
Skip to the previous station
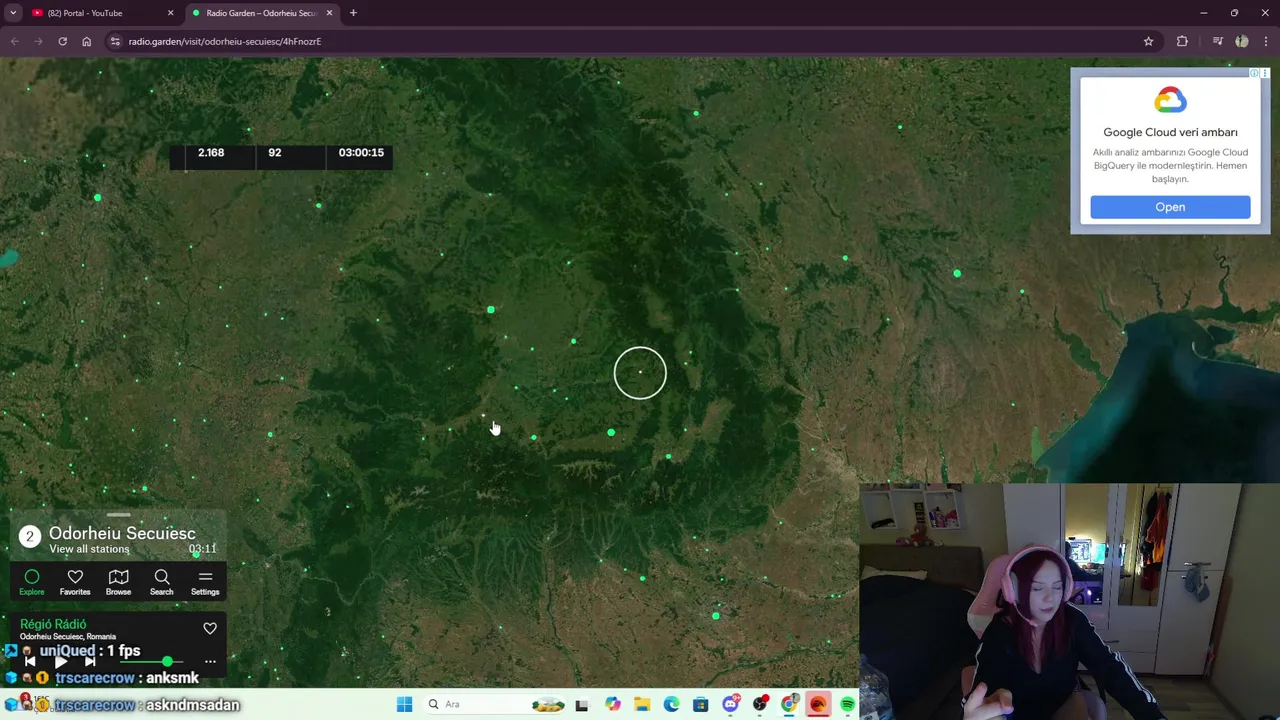[30, 661]
